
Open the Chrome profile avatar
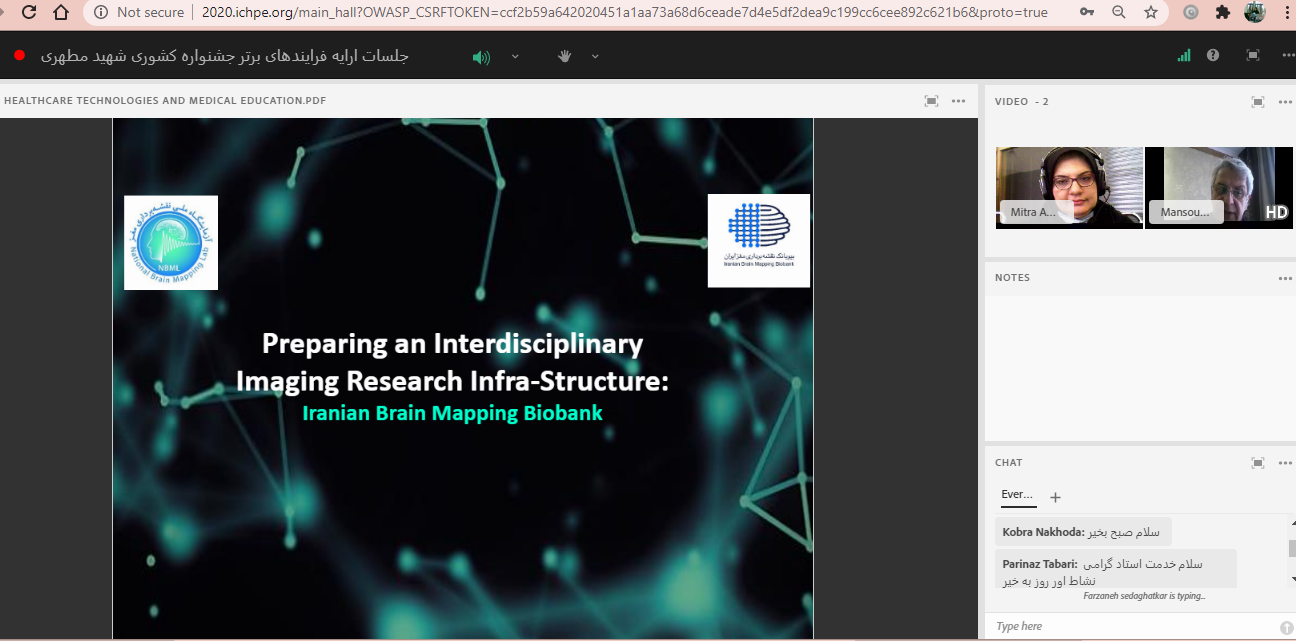[1254, 13]
